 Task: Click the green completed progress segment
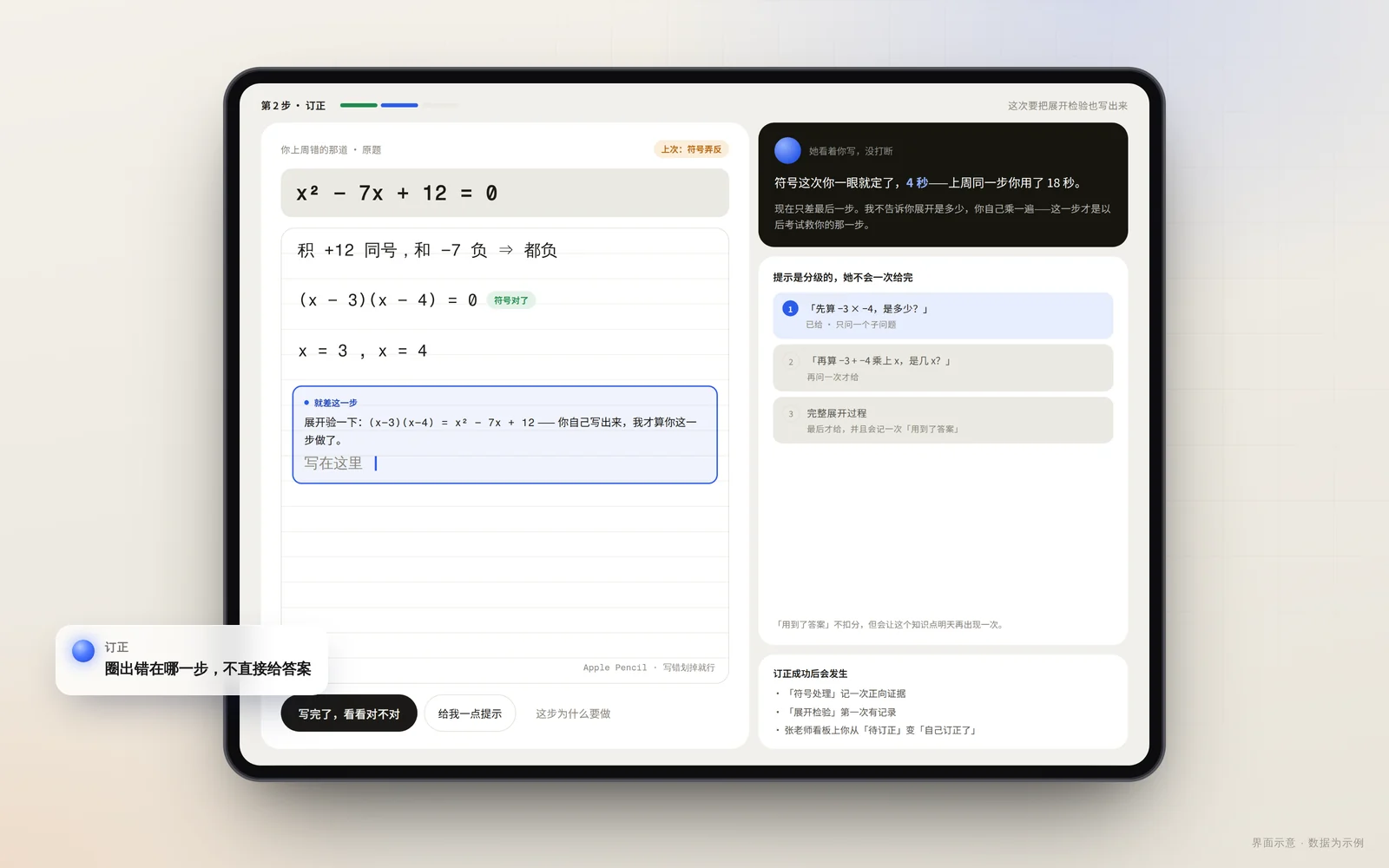[359, 105]
